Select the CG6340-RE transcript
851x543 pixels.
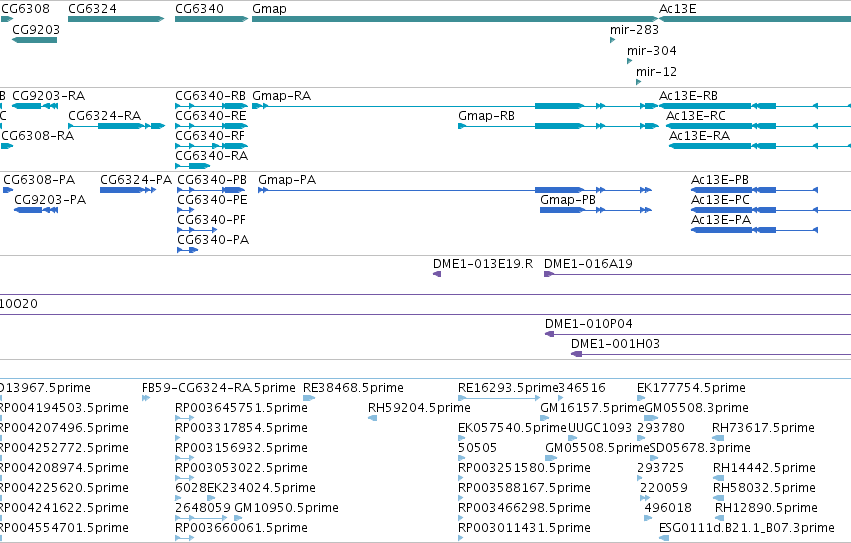211,126
